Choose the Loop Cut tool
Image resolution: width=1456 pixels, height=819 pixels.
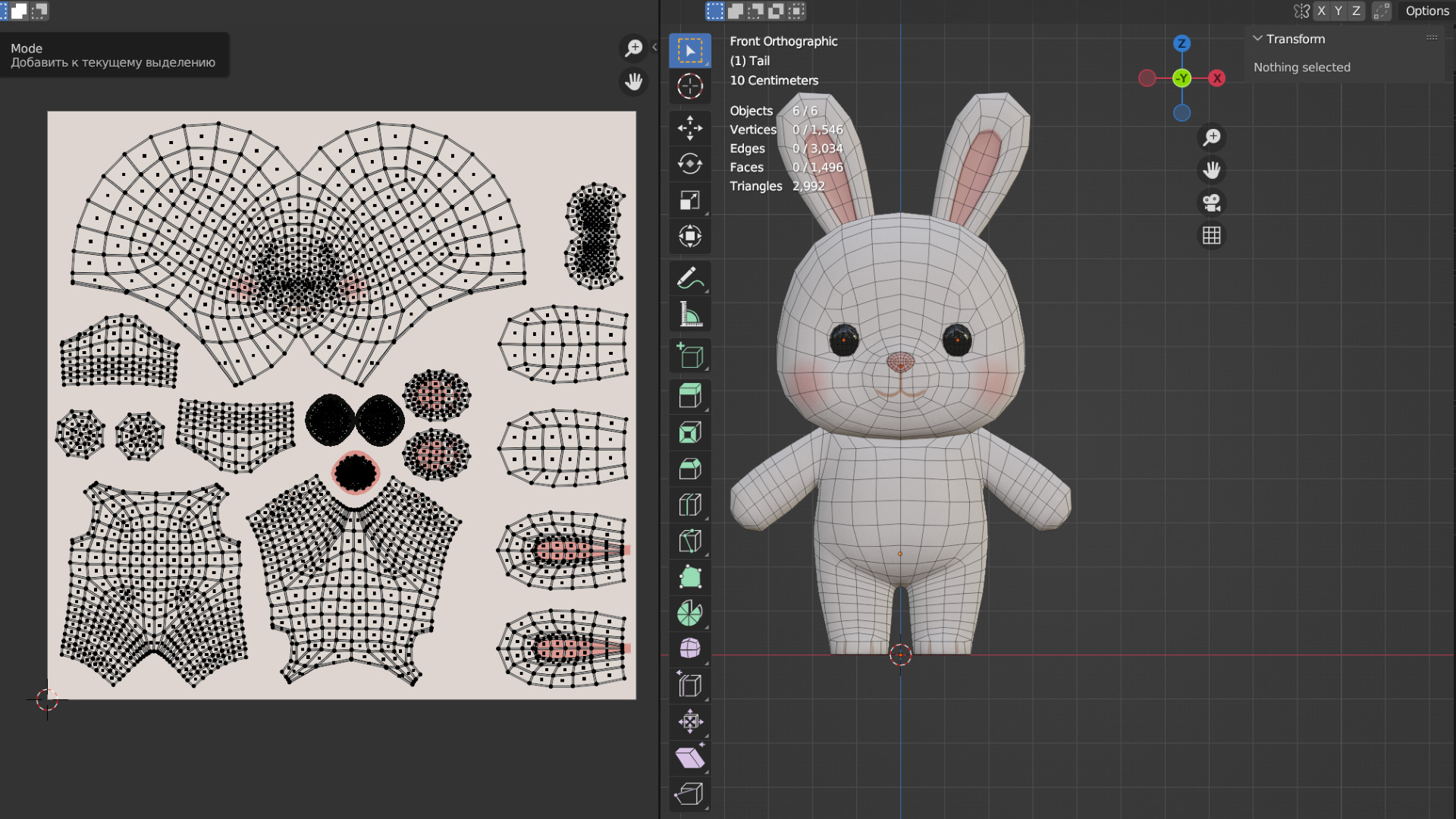pyautogui.click(x=689, y=505)
